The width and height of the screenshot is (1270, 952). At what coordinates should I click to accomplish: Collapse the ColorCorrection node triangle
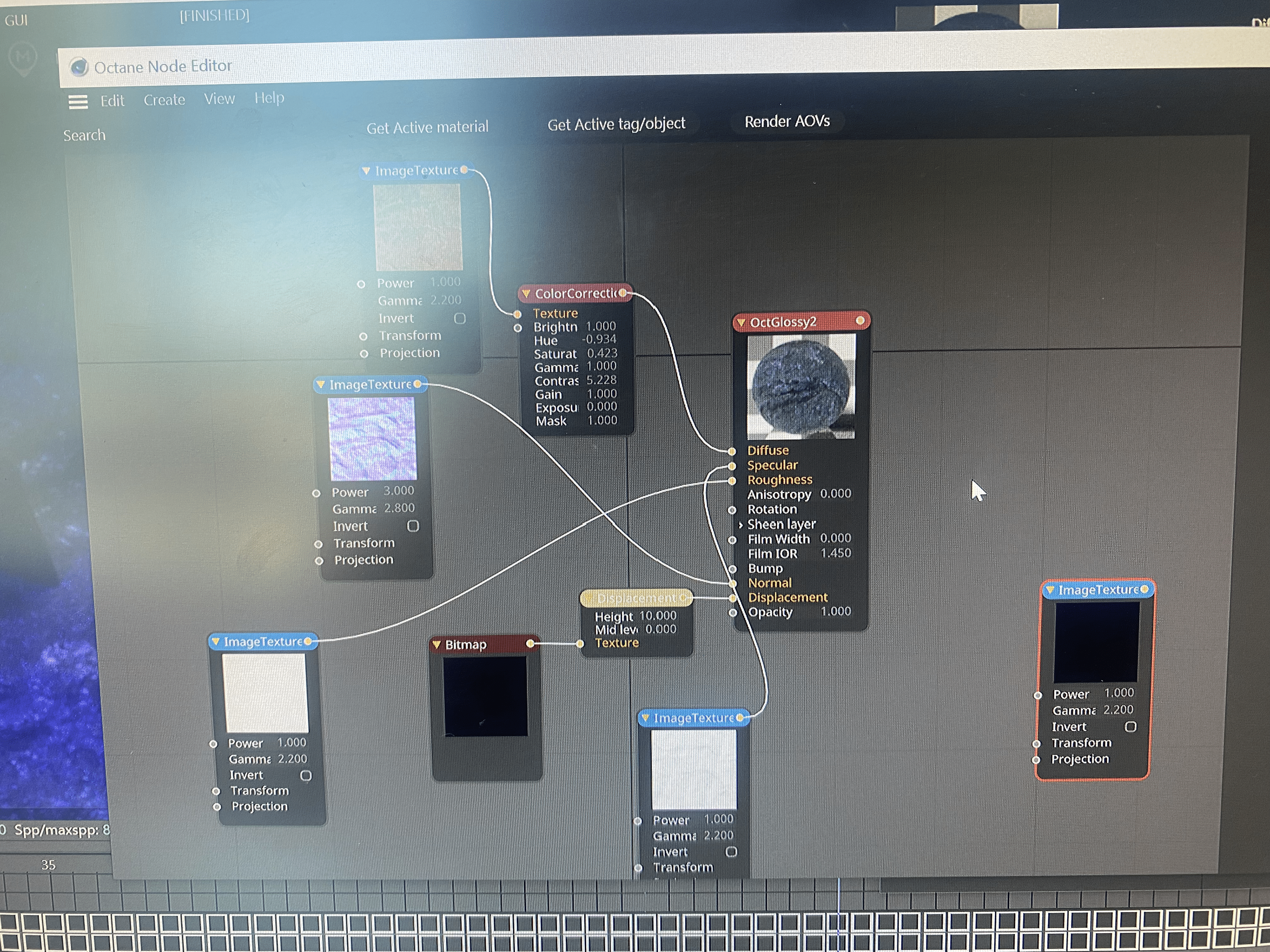pos(526,293)
